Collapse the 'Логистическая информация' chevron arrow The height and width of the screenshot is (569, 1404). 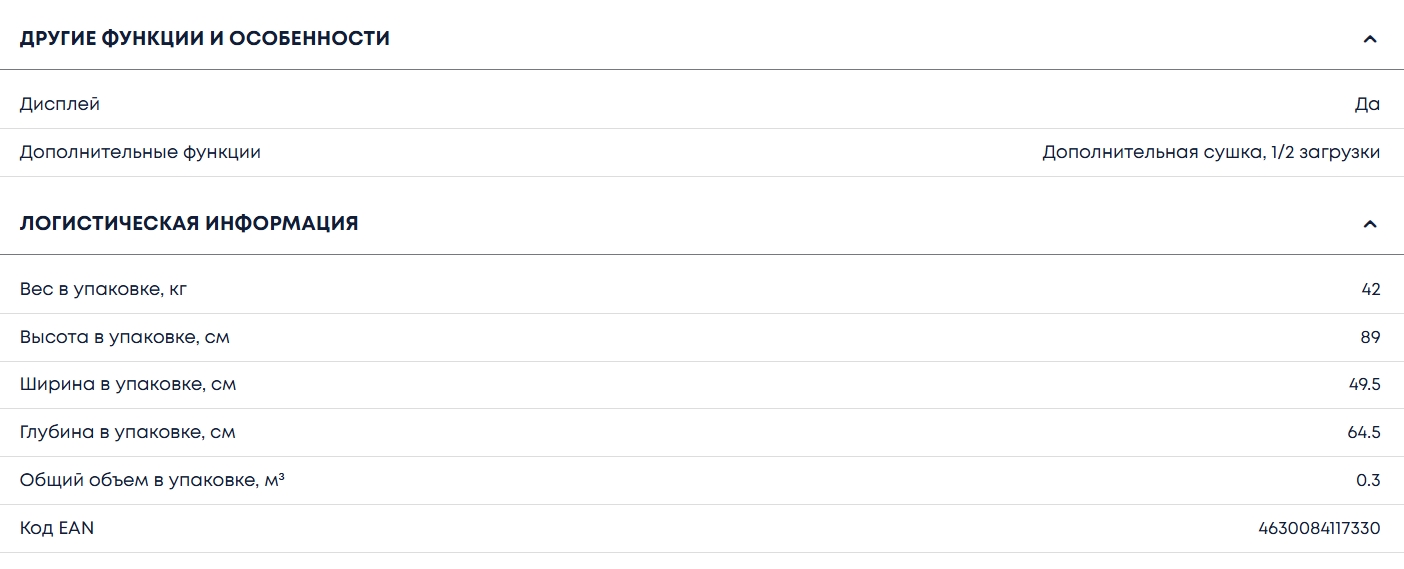(1370, 224)
